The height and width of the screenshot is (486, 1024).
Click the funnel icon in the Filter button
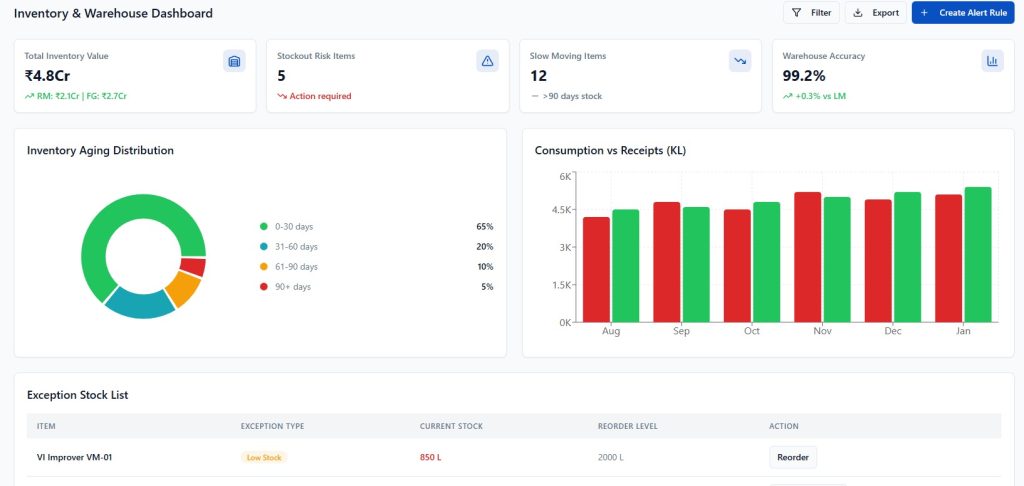796,13
